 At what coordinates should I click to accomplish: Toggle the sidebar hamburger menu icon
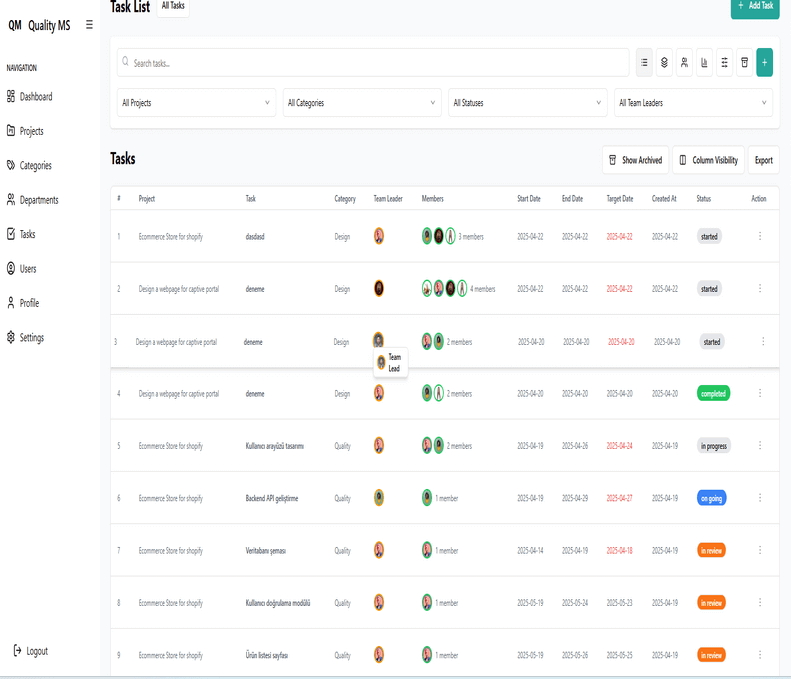tap(89, 25)
